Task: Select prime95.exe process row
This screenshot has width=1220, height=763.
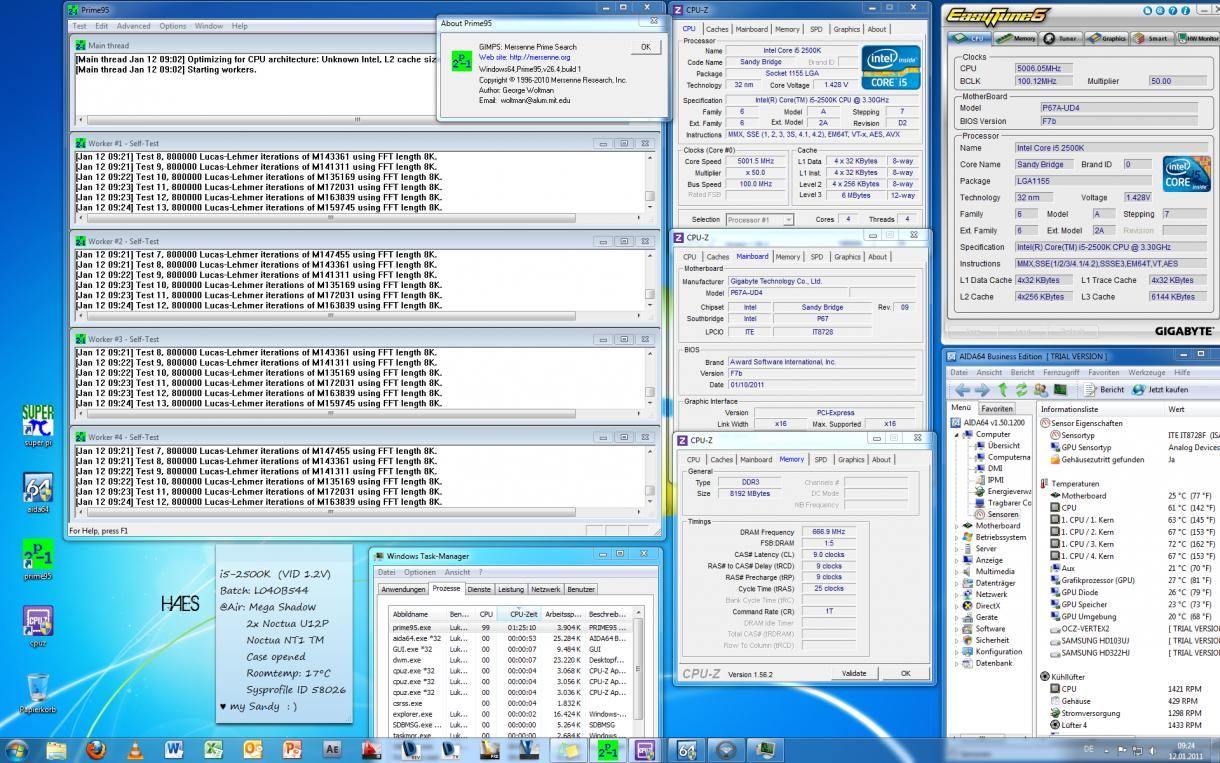Action: pyautogui.click(x=509, y=627)
